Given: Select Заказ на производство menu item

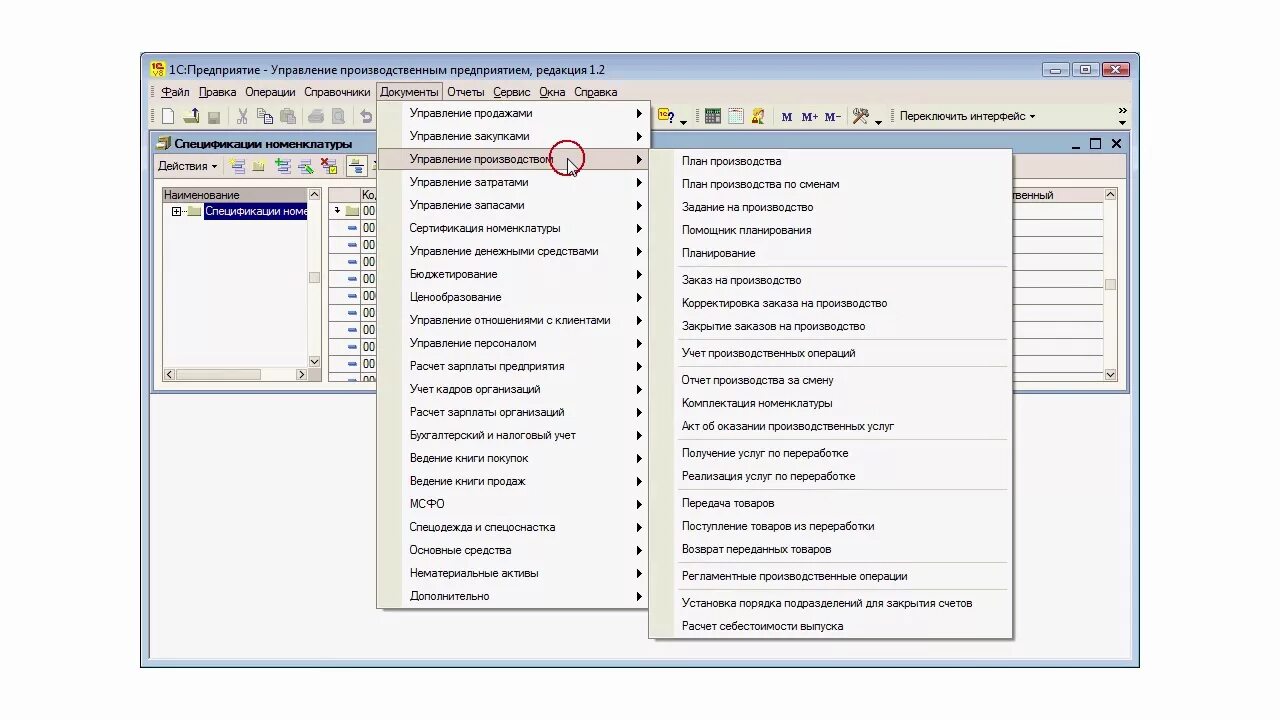Looking at the screenshot, I should (830, 280).
